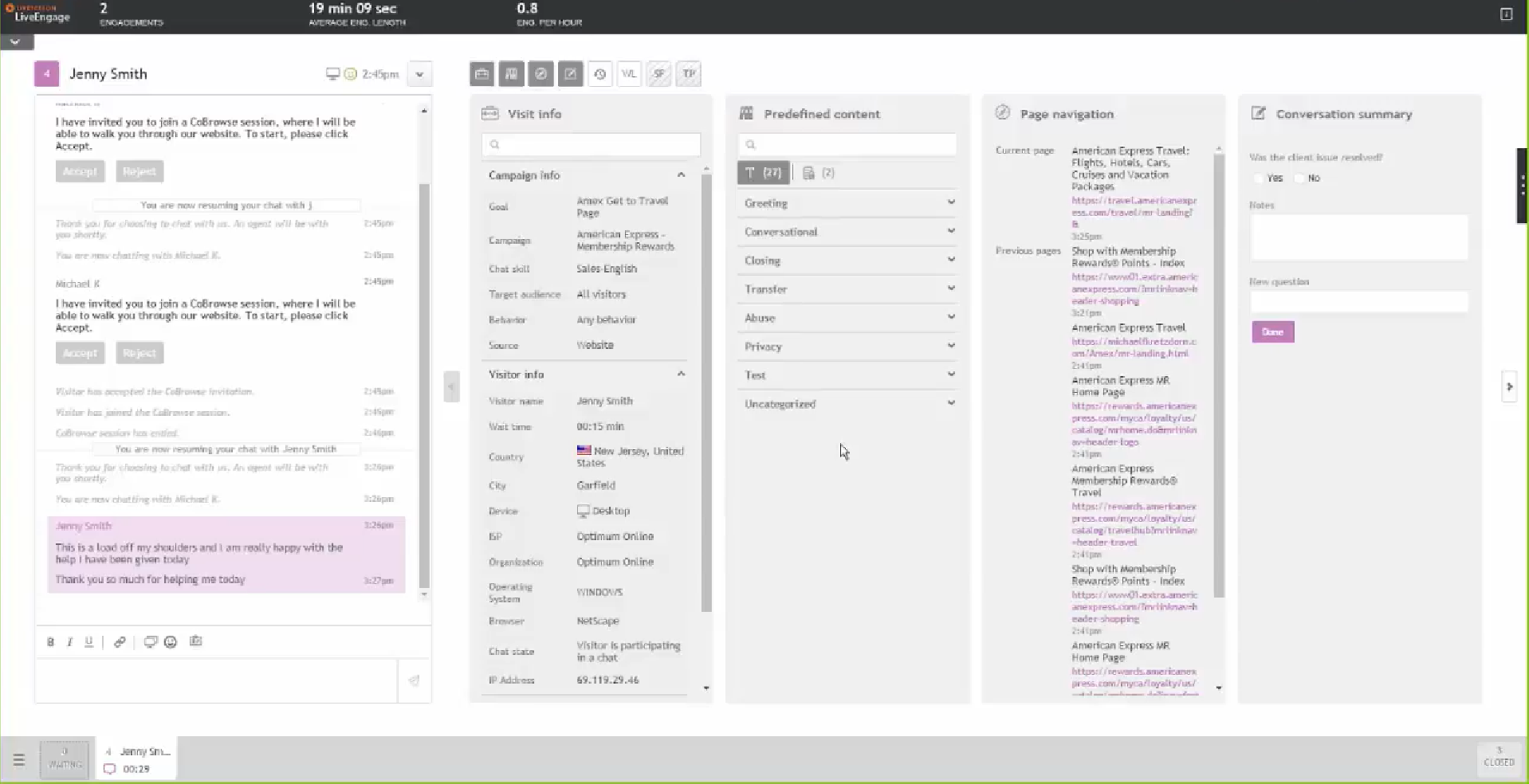Viewport: 1529px width, 784px height.
Task: Show more widgets with right arrow
Action: coord(1508,386)
